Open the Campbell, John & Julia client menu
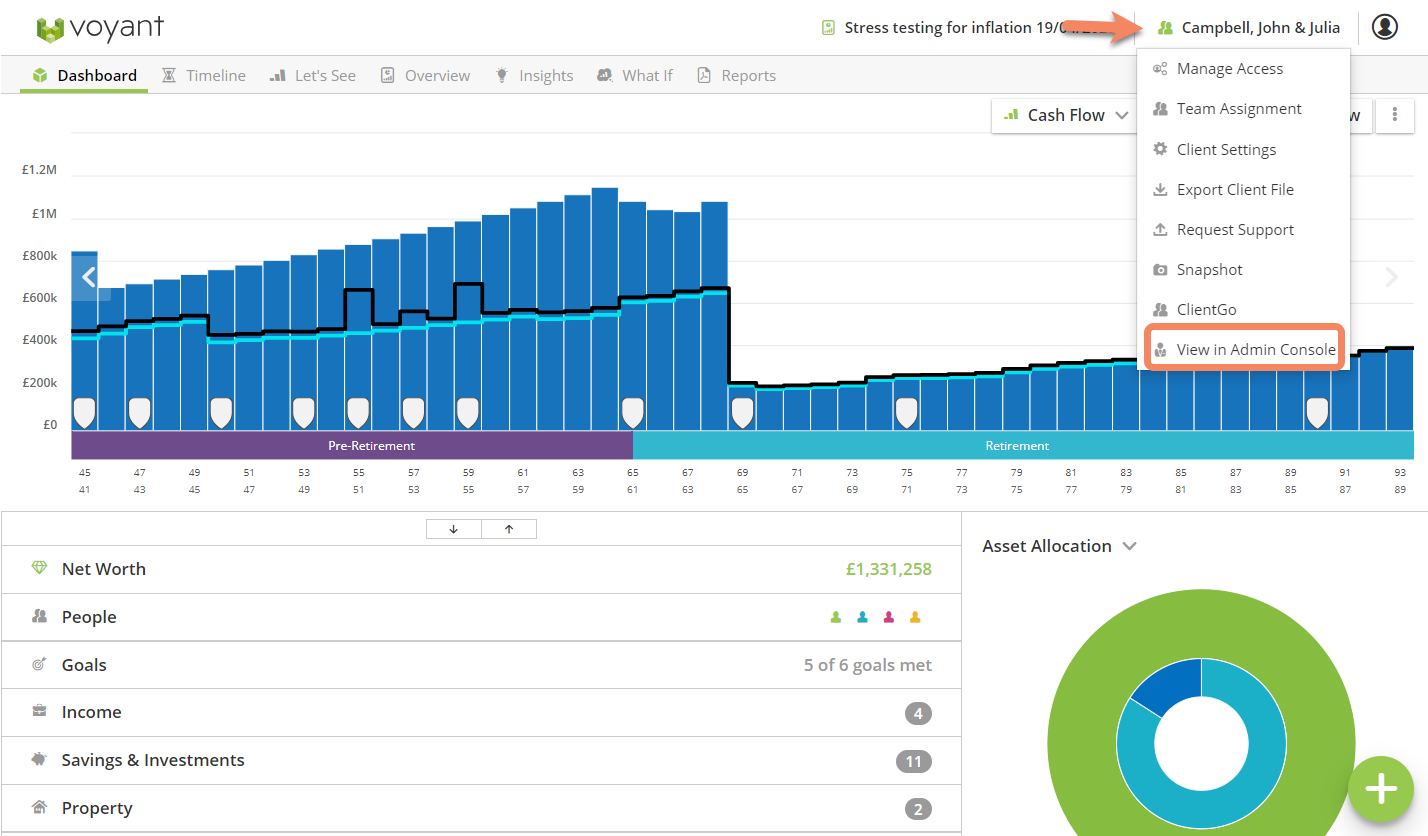The image size is (1428, 836). [x=1249, y=28]
